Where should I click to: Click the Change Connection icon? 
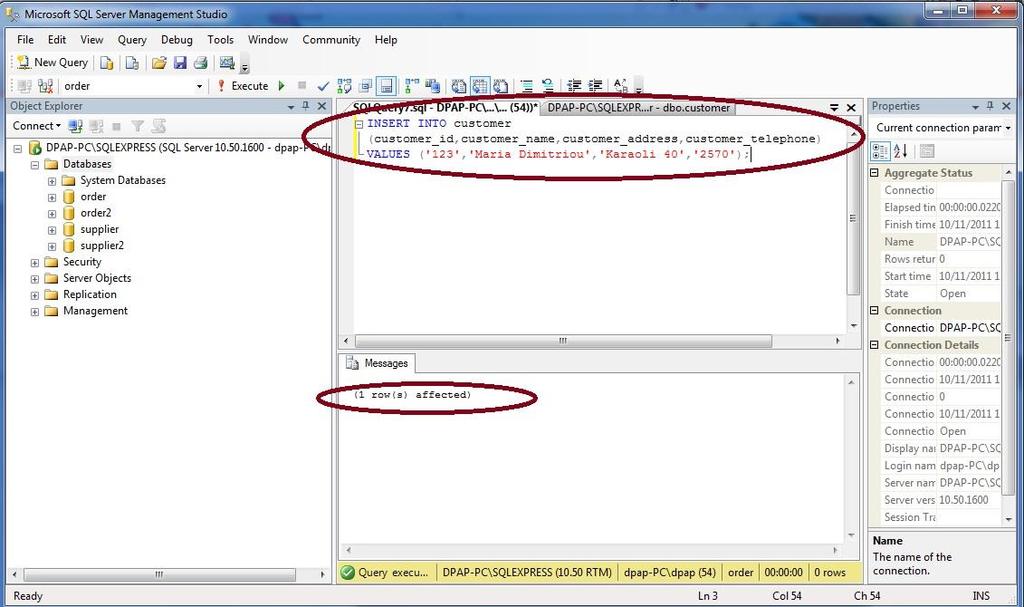(45, 86)
